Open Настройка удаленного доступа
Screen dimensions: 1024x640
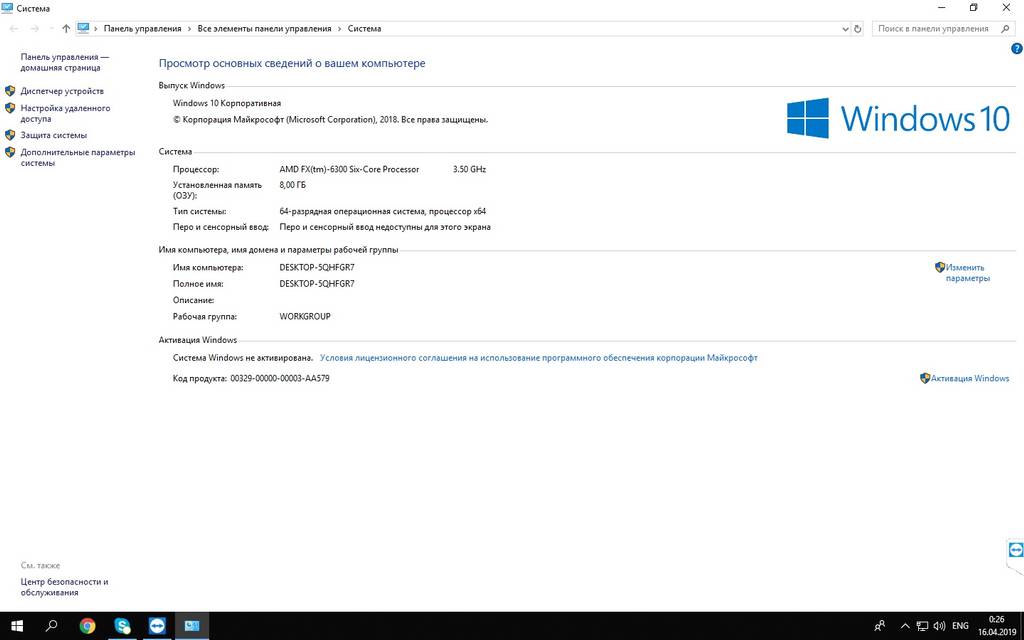click(65, 114)
